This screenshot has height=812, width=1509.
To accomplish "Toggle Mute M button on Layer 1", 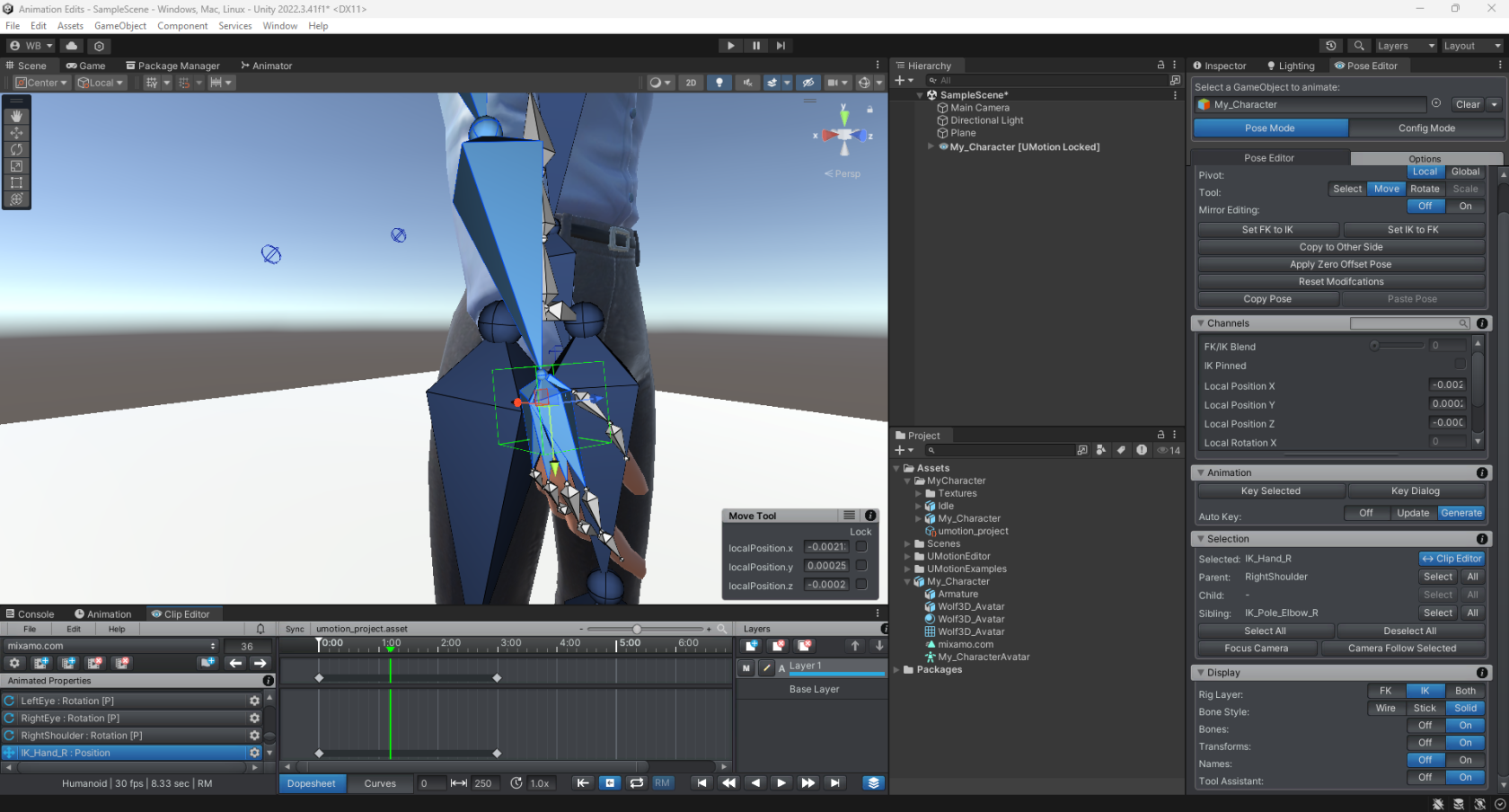I will coord(746,667).
